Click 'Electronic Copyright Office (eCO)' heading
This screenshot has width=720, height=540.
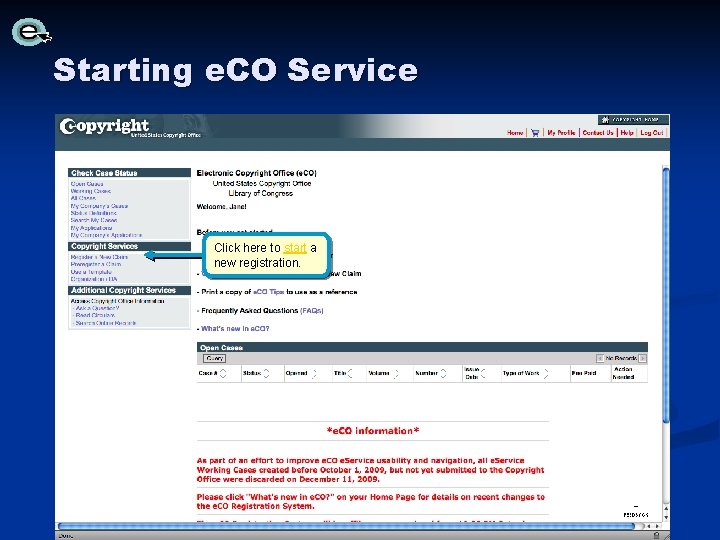point(257,173)
